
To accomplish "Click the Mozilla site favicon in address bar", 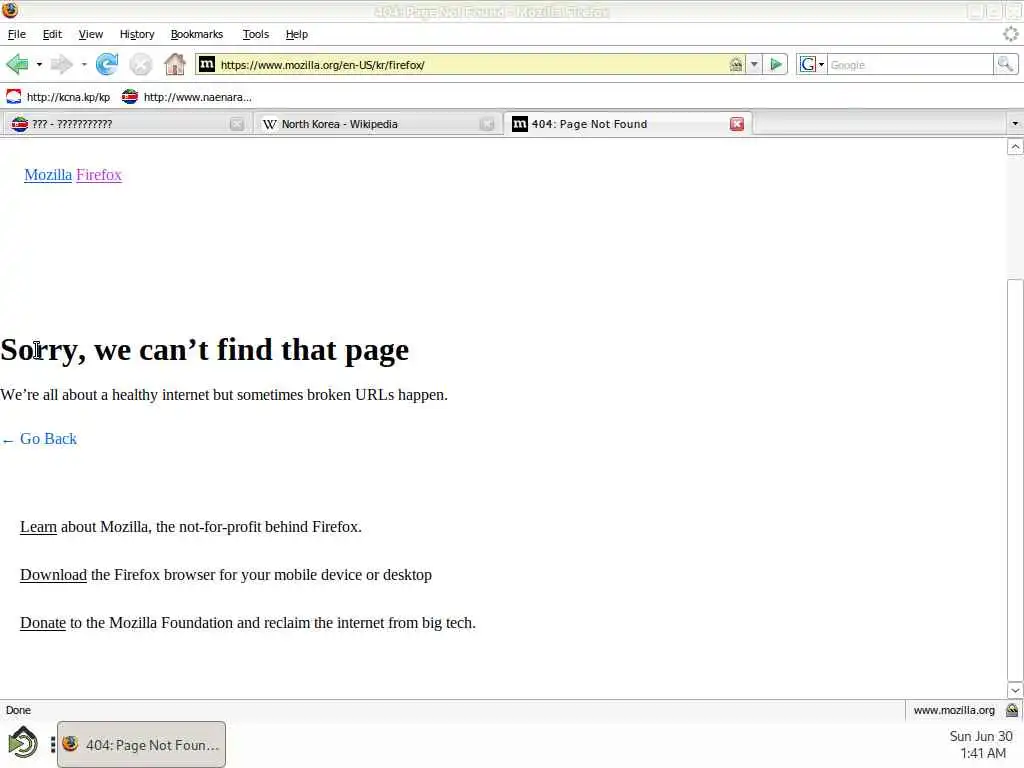I will click(x=207, y=64).
